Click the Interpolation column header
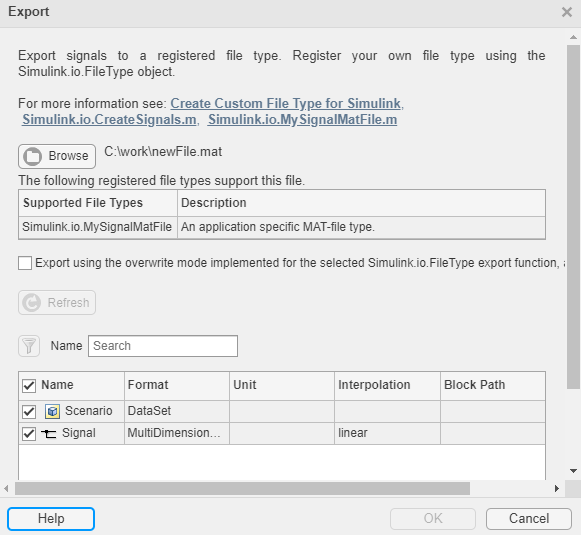 tap(387, 385)
